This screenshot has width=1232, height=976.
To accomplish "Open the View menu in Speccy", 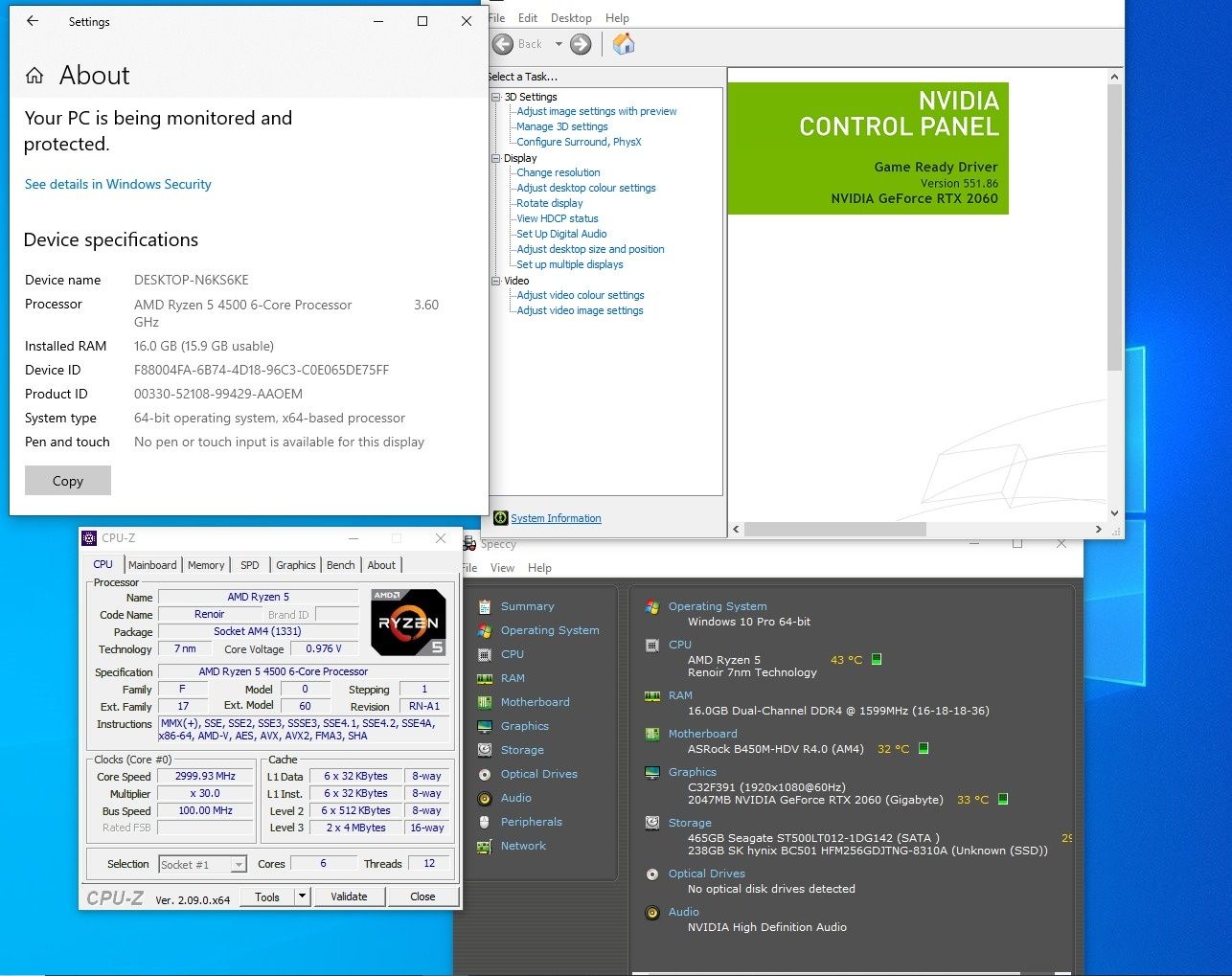I will (x=503, y=568).
